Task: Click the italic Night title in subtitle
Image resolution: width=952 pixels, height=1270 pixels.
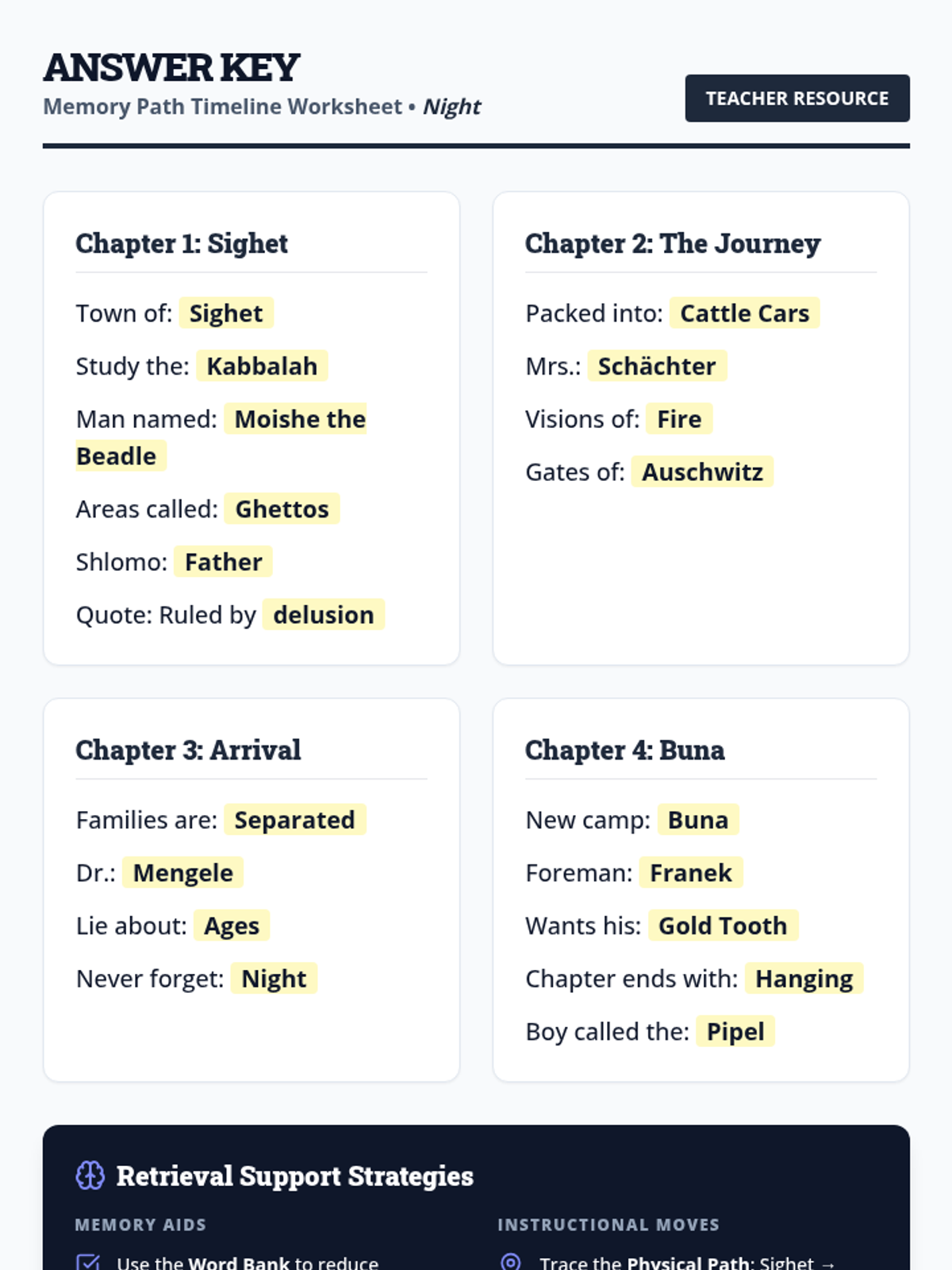Action: pyautogui.click(x=451, y=106)
